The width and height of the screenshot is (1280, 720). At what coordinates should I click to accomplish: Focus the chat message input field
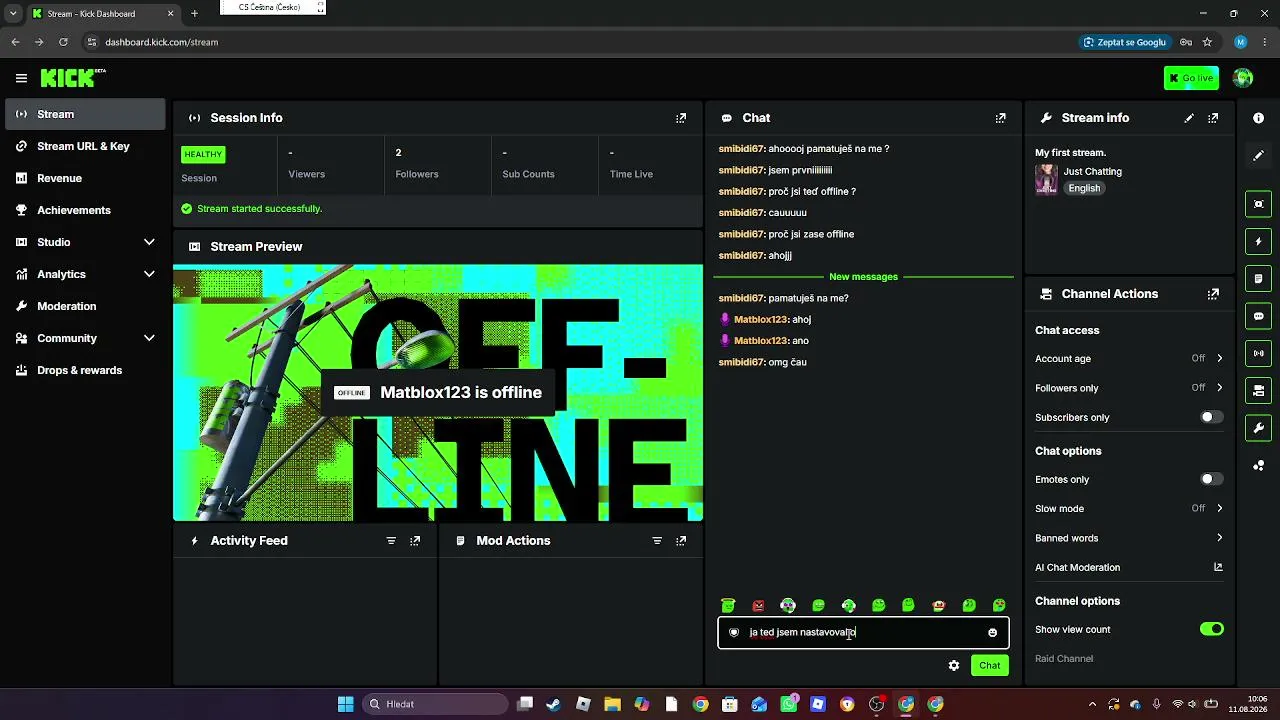(863, 633)
